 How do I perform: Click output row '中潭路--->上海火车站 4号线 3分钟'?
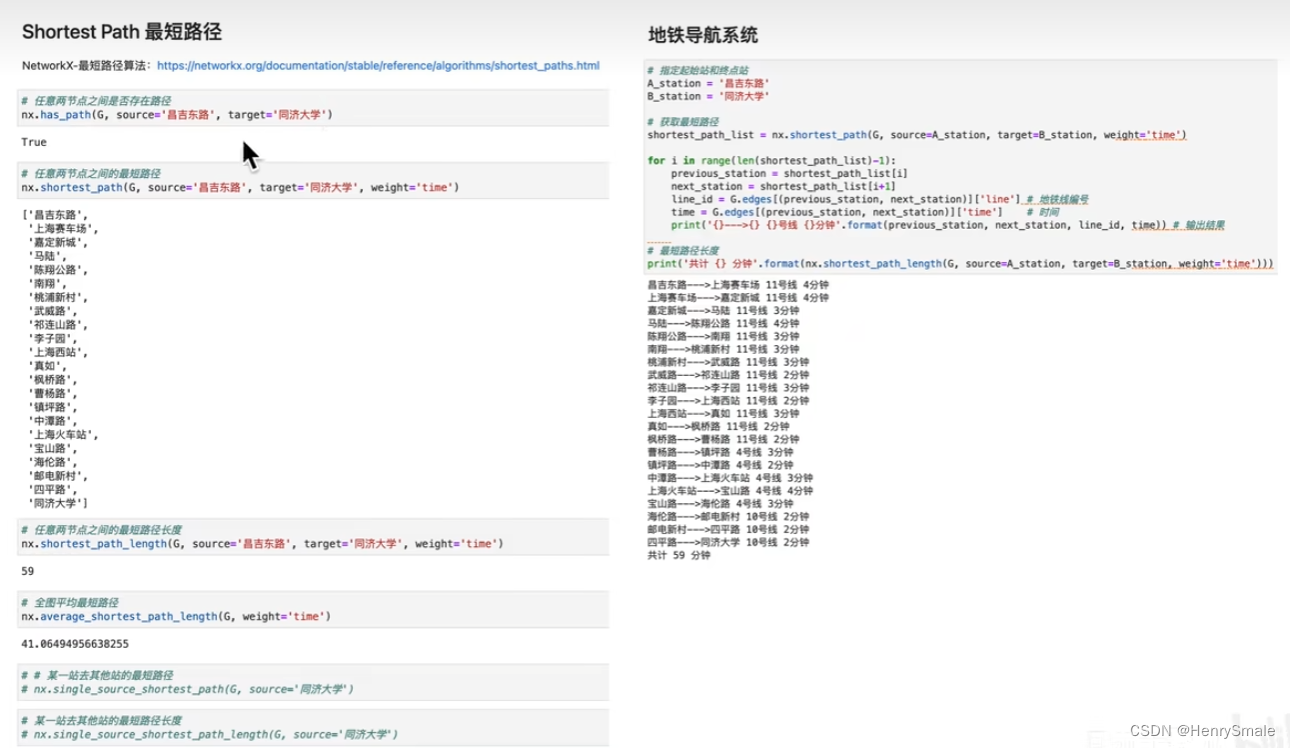[x=730, y=478]
